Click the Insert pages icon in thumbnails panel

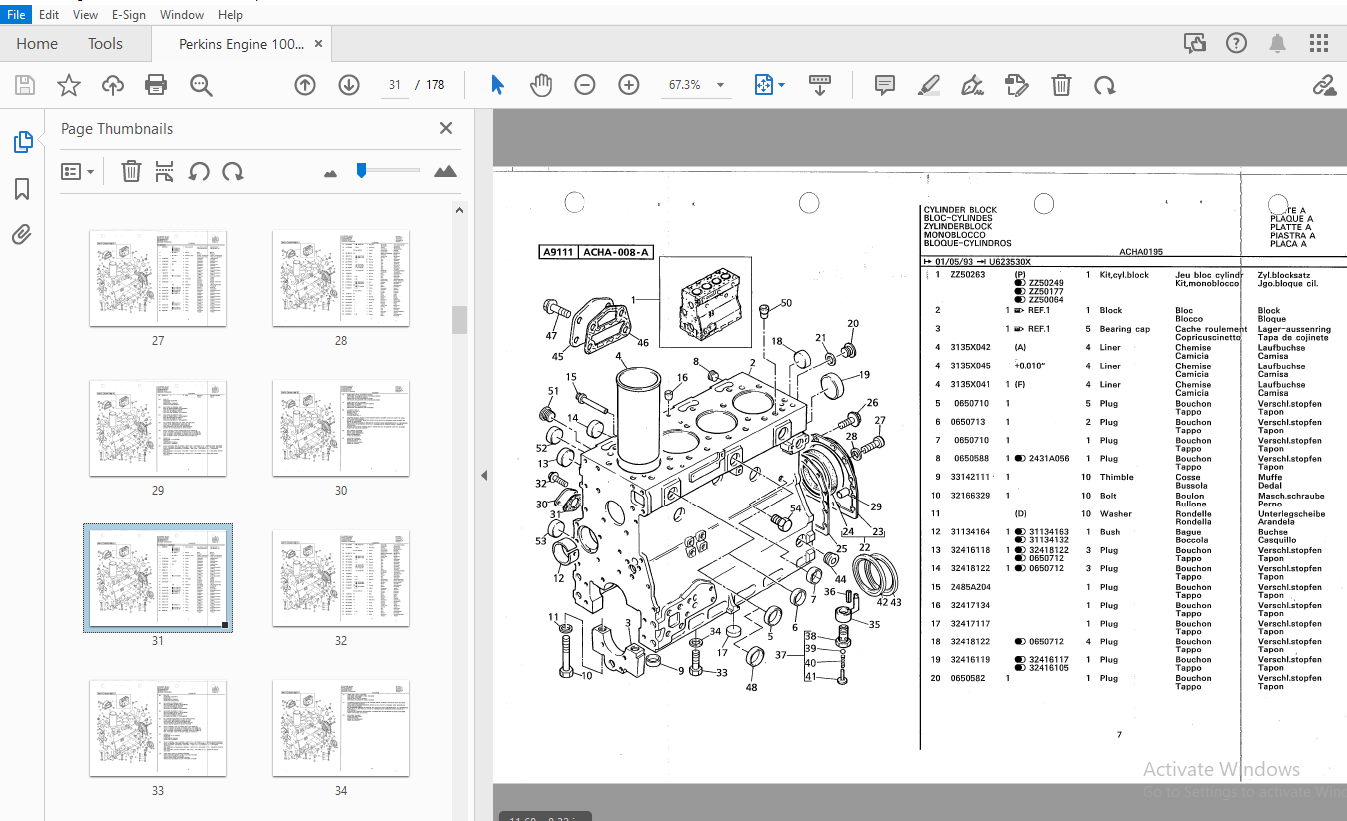pyautogui.click(x=165, y=171)
